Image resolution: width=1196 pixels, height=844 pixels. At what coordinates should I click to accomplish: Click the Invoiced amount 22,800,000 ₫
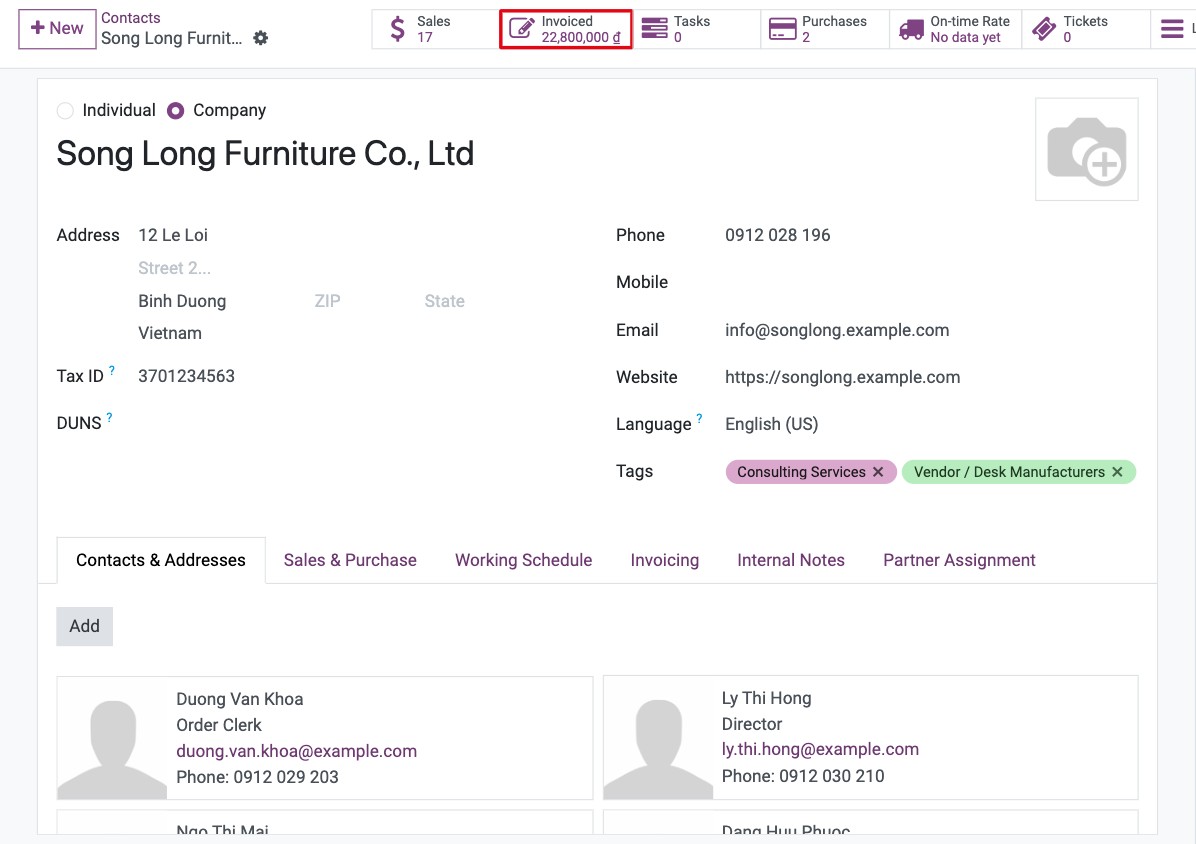581,37
